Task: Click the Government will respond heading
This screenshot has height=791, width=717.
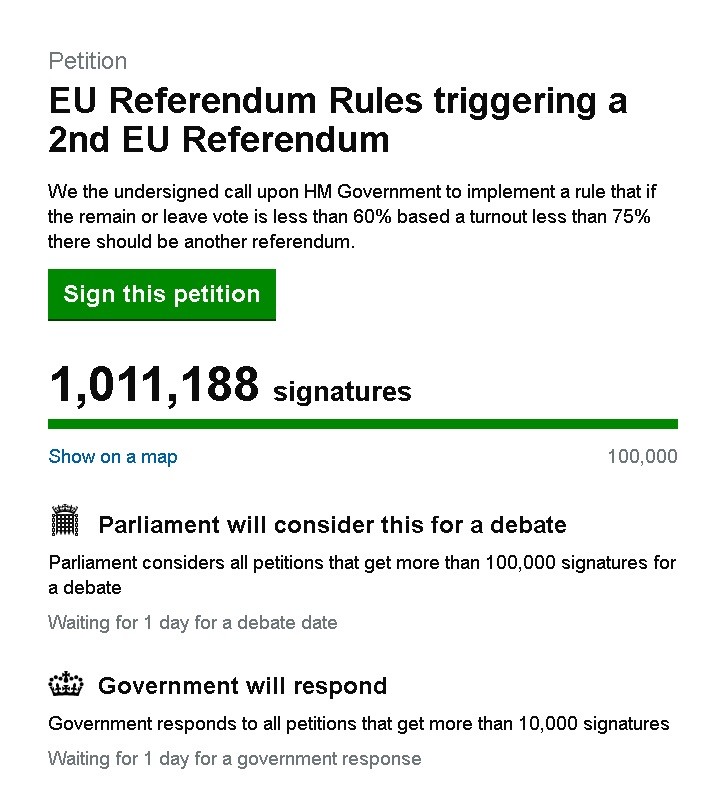Action: (x=242, y=686)
